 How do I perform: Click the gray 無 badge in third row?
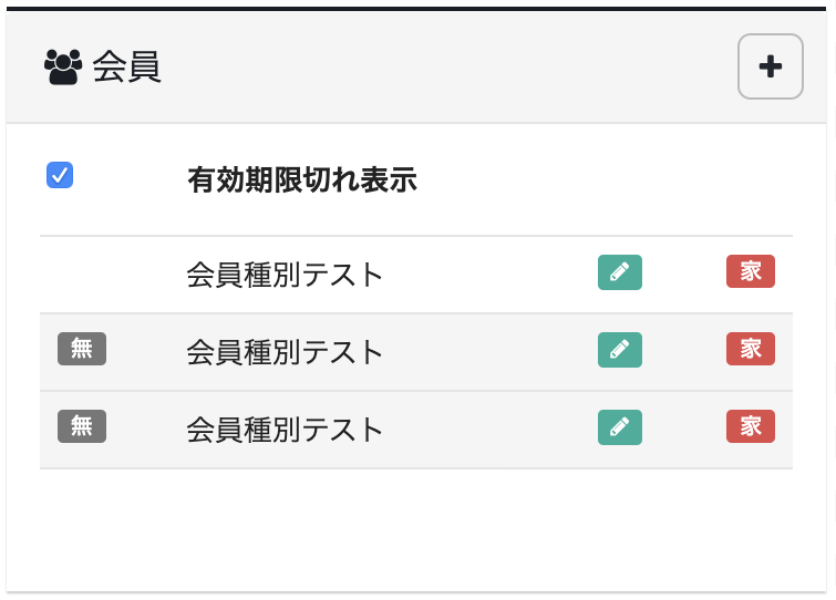[x=82, y=427]
